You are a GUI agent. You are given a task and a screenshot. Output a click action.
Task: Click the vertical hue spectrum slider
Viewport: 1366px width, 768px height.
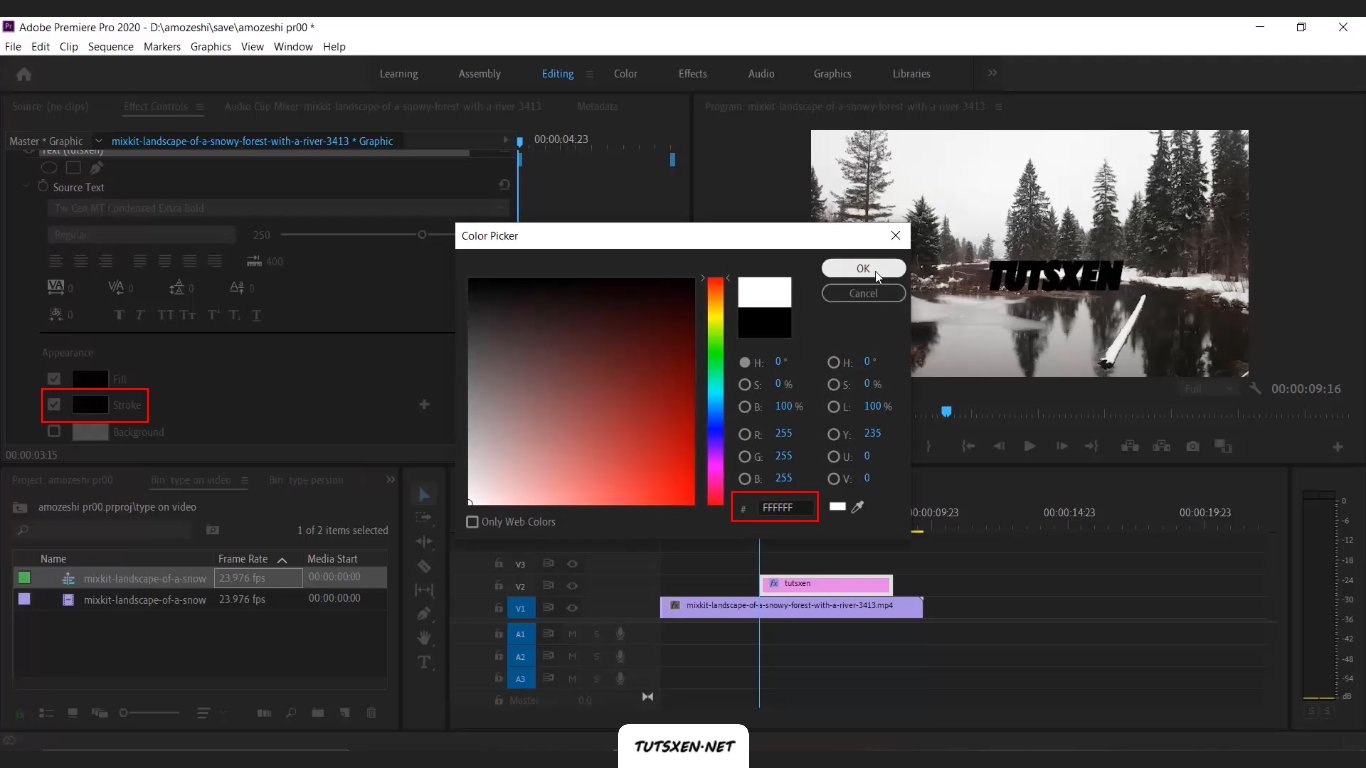pos(715,391)
